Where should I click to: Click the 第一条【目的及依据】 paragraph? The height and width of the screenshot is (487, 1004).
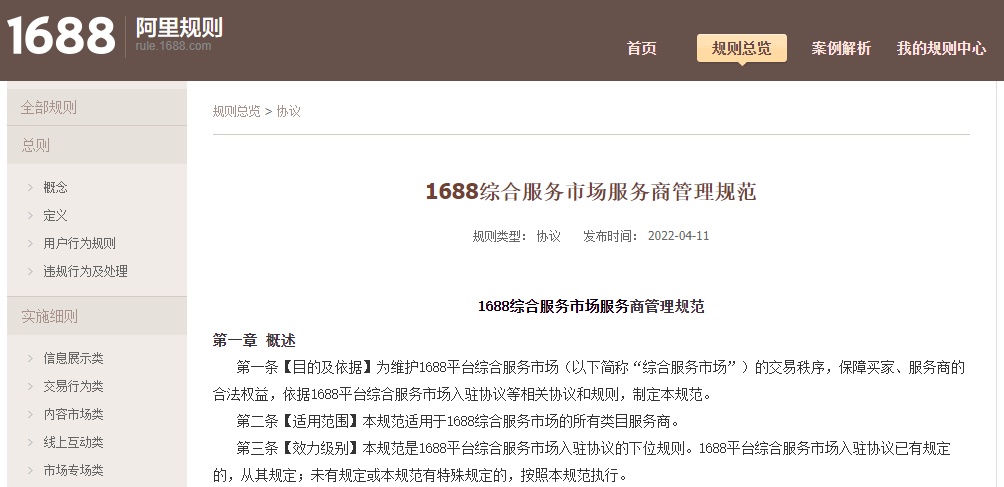(588, 381)
